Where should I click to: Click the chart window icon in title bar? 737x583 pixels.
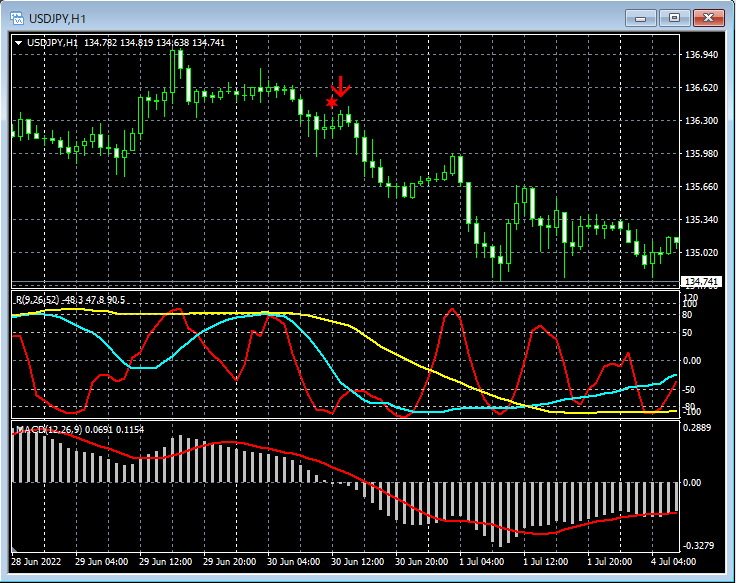tap(17, 17)
